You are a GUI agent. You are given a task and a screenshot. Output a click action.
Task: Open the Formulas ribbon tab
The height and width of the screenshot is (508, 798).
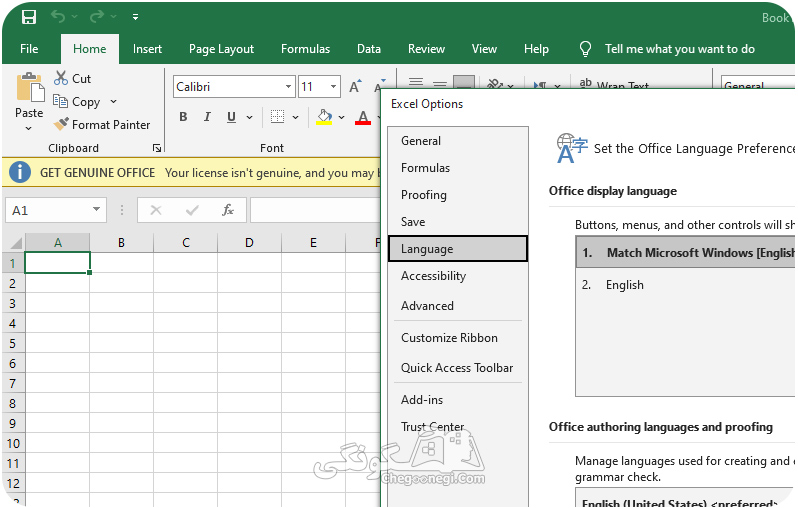point(305,49)
